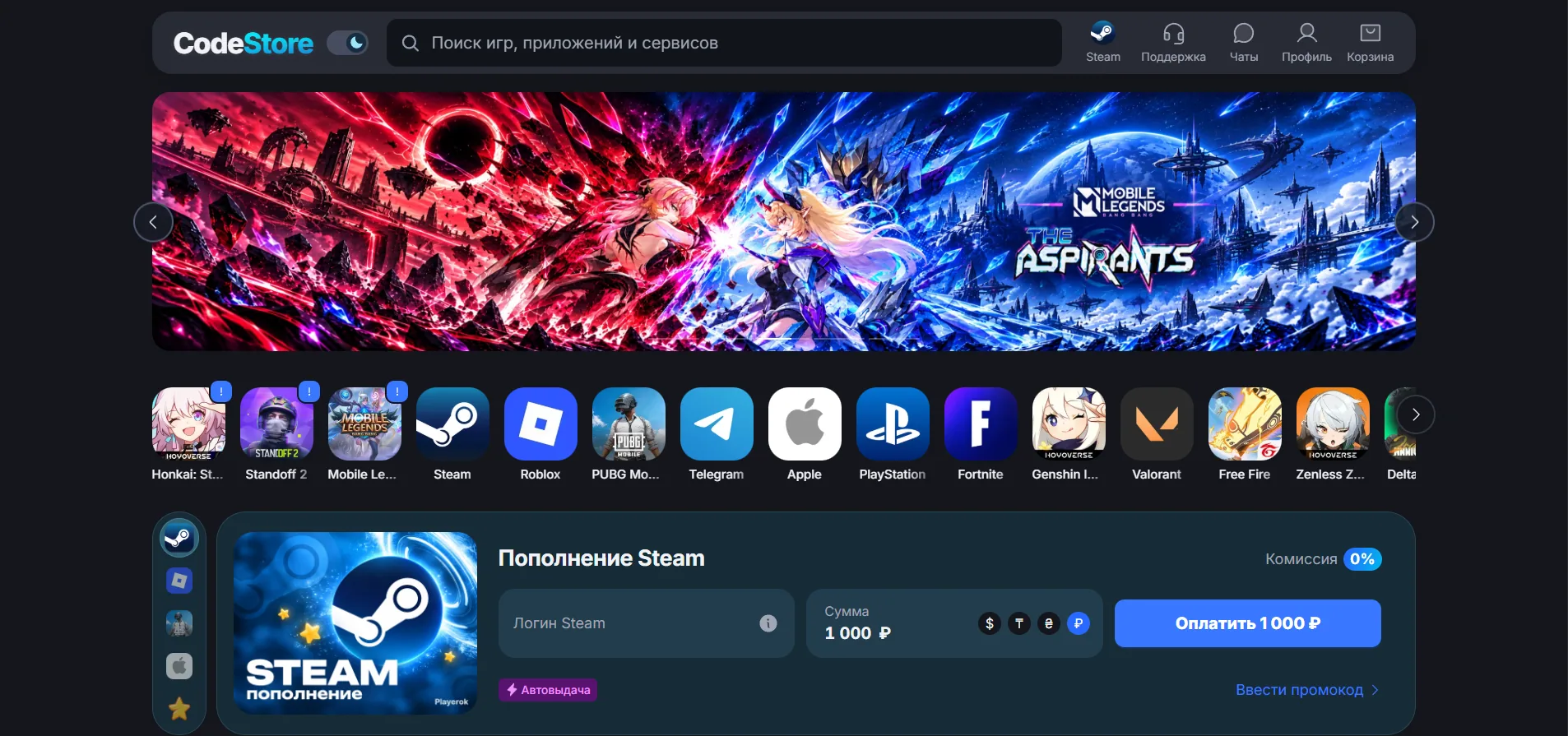This screenshot has height=736, width=1568.
Task: Open Профиль profile icon
Action: [x=1306, y=43]
